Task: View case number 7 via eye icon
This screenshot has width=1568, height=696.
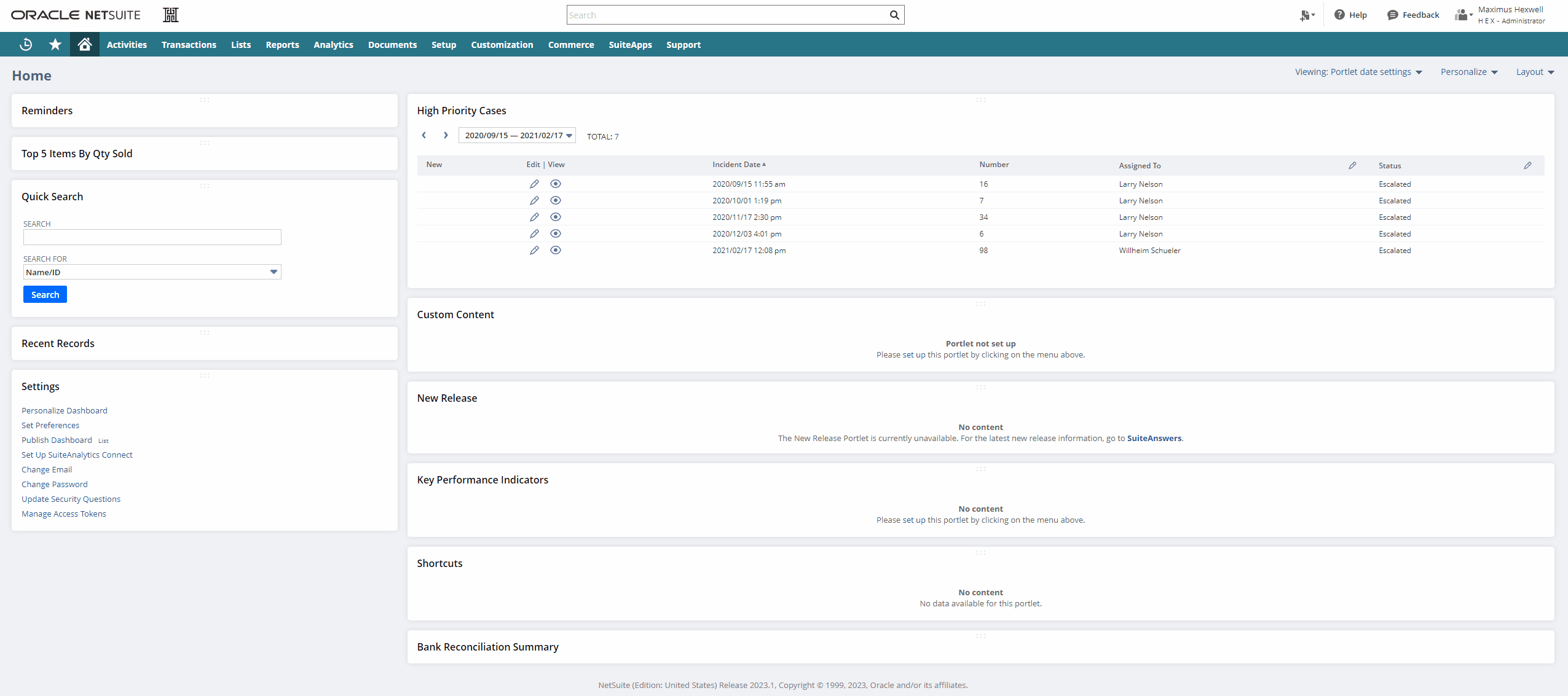Action: click(556, 200)
